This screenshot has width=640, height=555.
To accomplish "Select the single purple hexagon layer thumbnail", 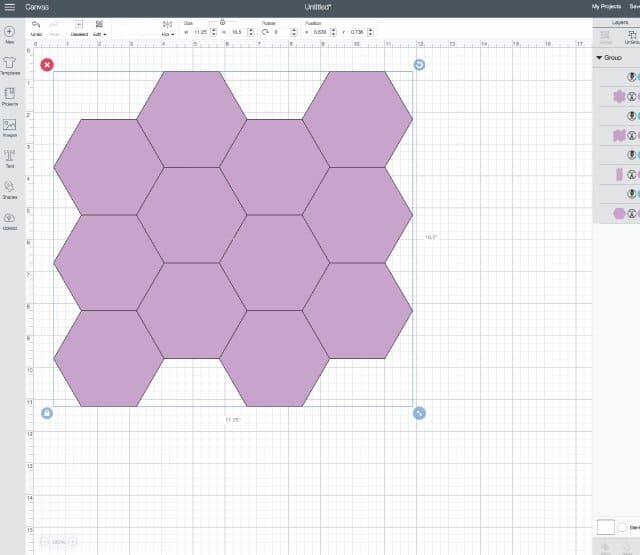I will pyautogui.click(x=619, y=213).
